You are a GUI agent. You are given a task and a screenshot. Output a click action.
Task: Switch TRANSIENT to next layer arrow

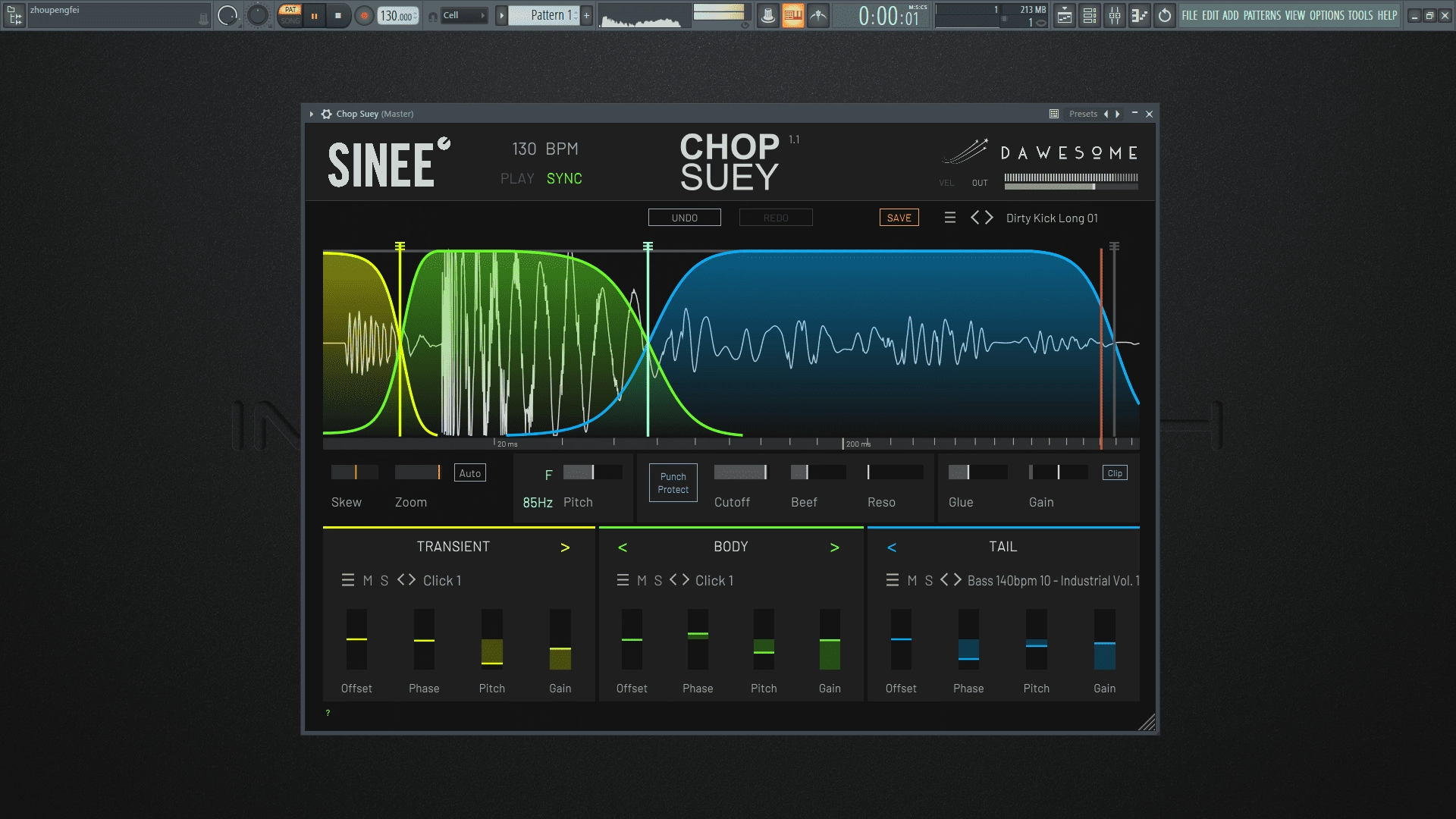pos(565,548)
